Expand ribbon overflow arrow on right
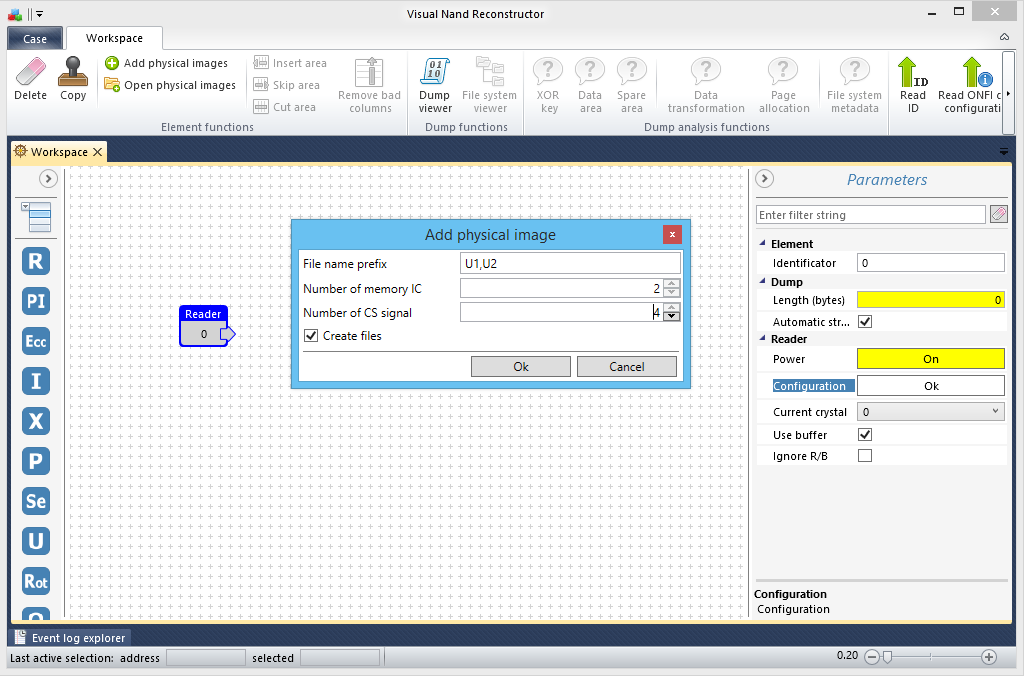Image resolution: width=1025 pixels, height=677 pixels. tap(1009, 94)
